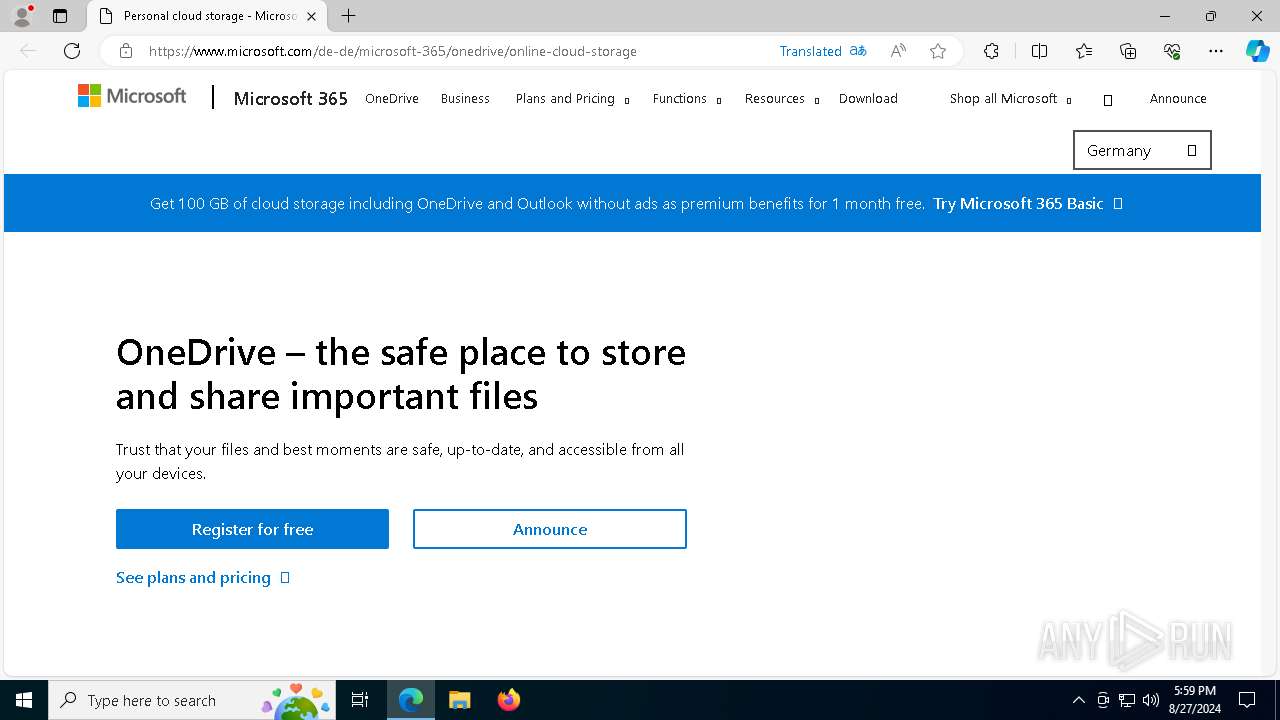Expand the Resources menu
1280x720 pixels.
click(x=782, y=98)
